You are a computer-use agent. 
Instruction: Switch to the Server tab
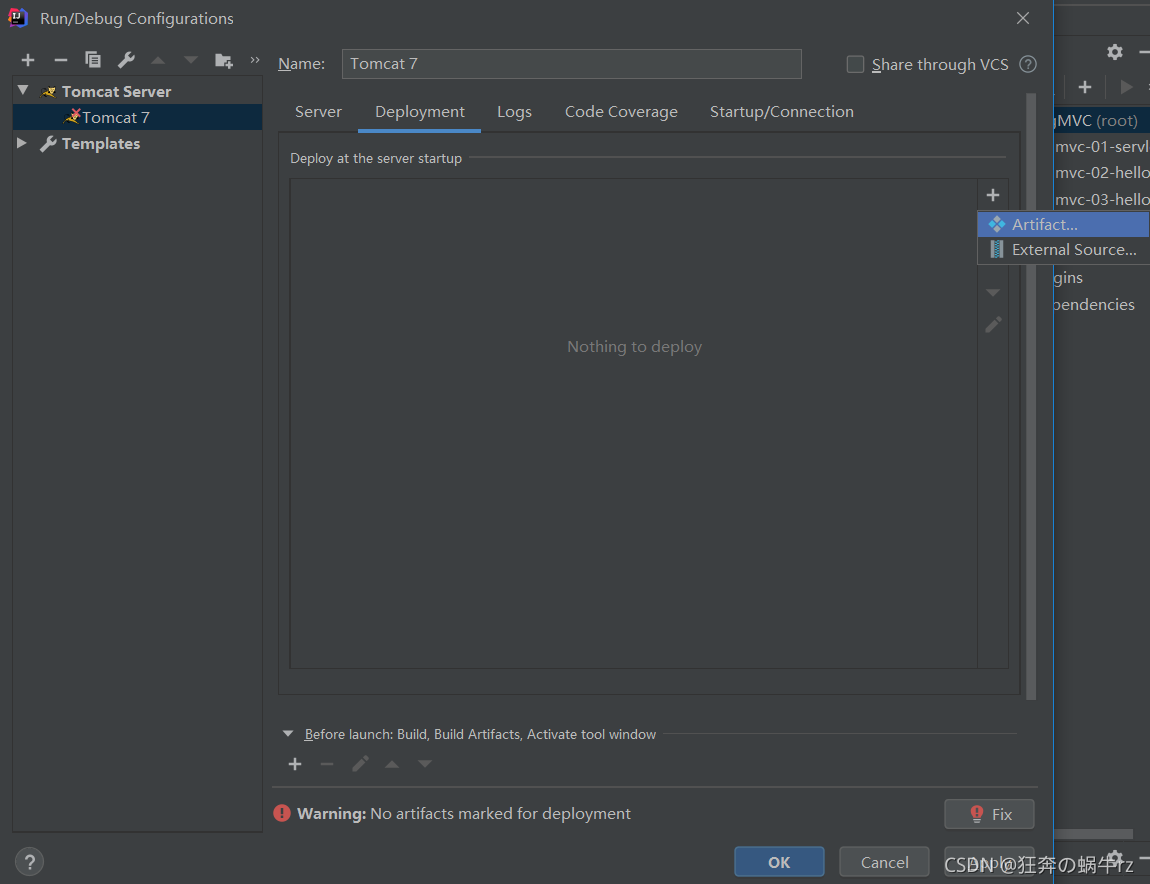coord(318,112)
